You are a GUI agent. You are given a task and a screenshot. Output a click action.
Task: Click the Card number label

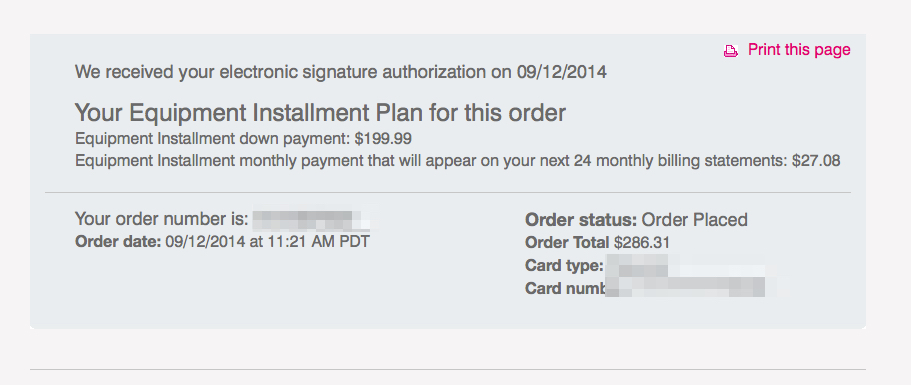coord(565,289)
